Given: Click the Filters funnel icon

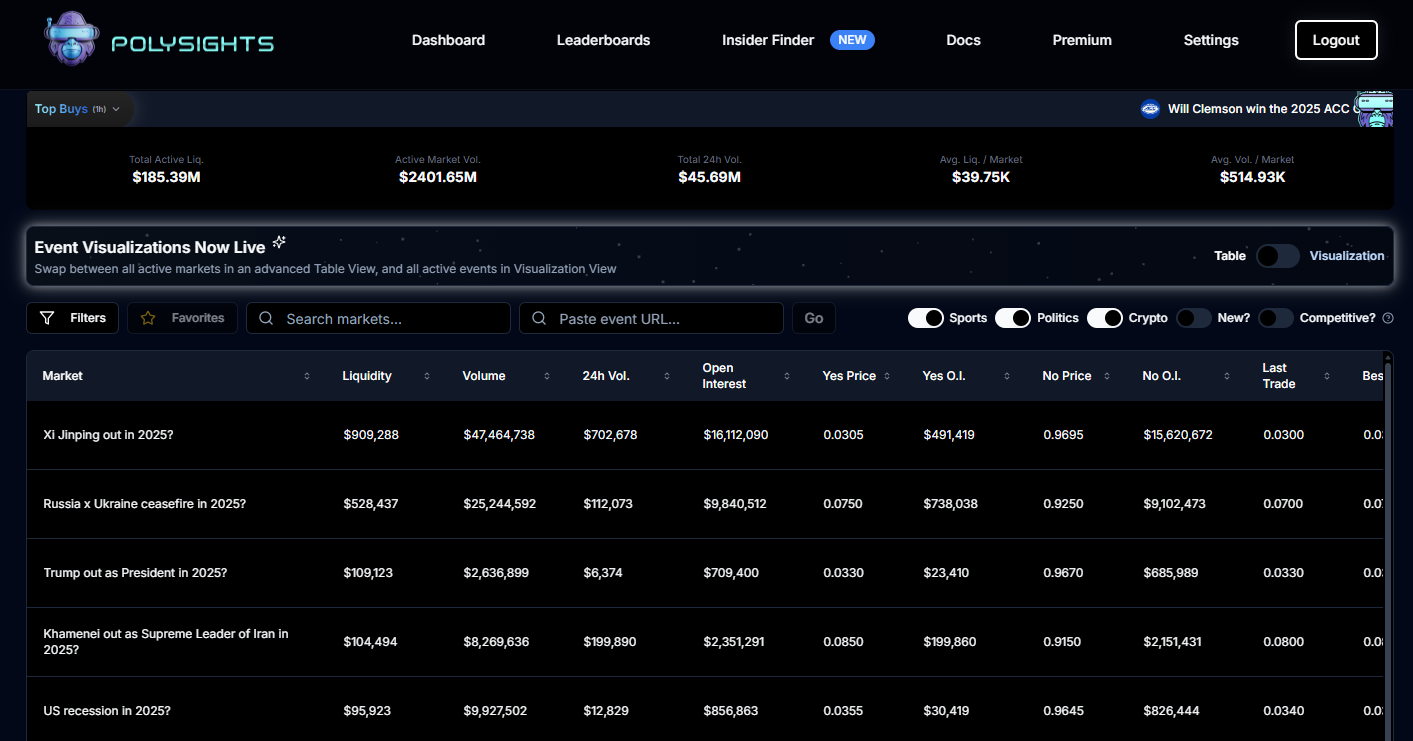Looking at the screenshot, I should pos(47,318).
